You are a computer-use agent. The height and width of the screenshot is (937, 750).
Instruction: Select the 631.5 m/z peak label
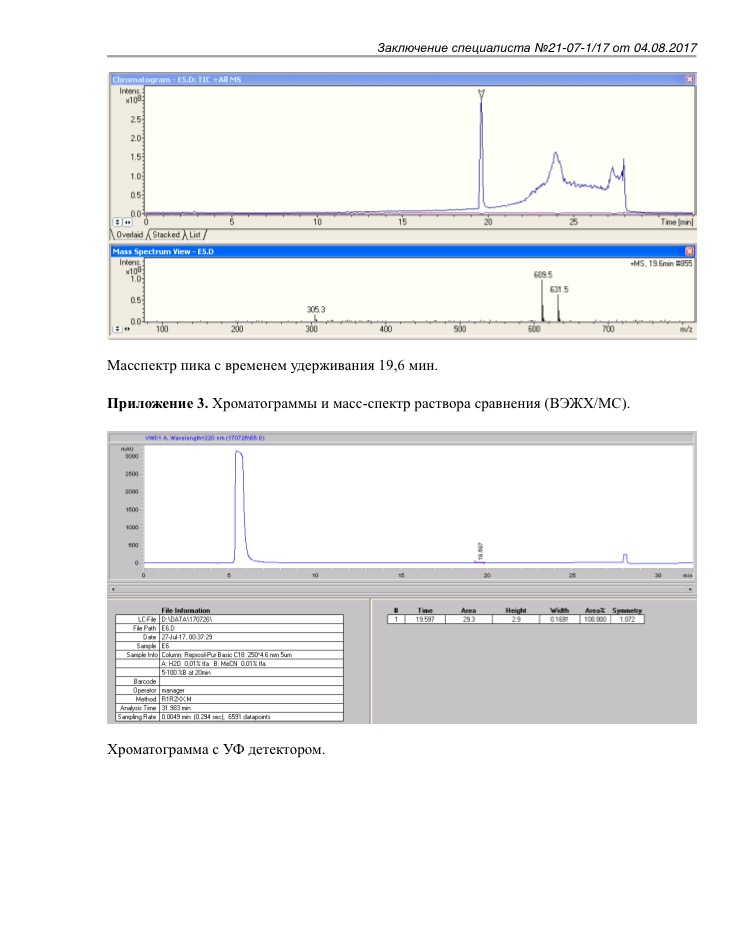(559, 289)
